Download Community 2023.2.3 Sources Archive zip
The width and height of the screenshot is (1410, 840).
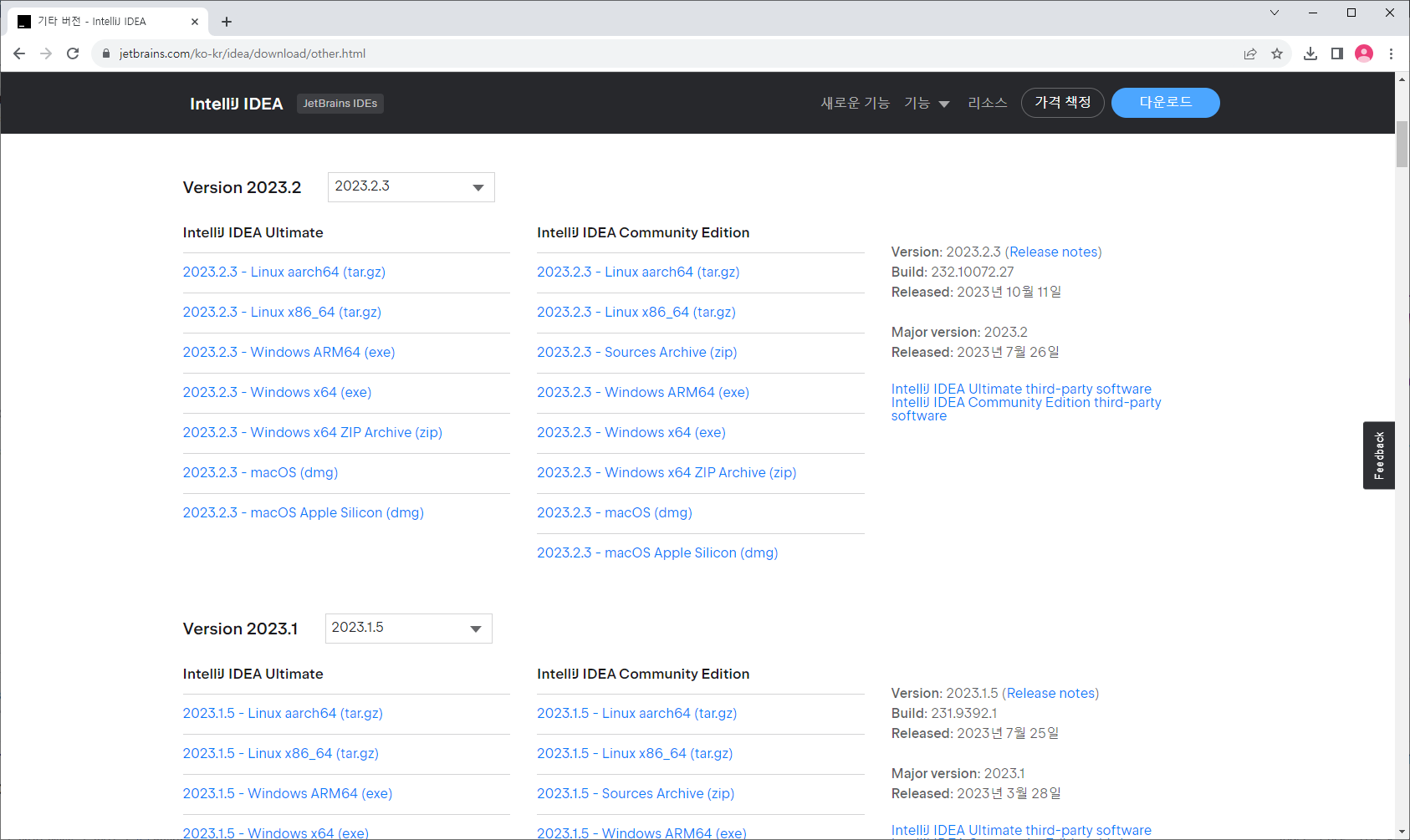(637, 353)
